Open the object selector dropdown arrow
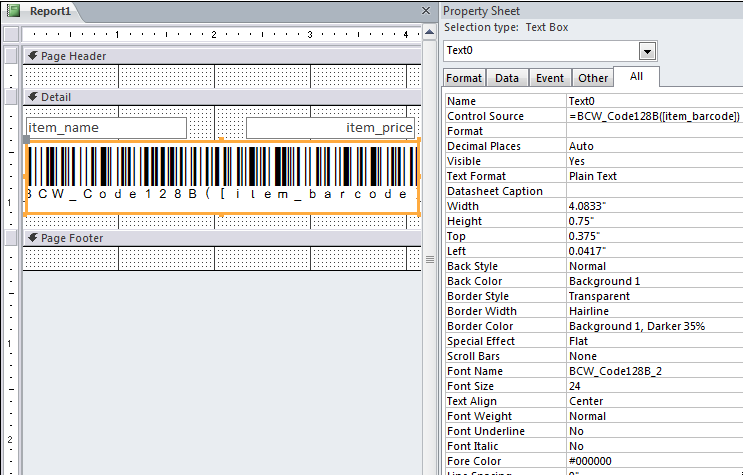The height and width of the screenshot is (475, 743). (647, 51)
